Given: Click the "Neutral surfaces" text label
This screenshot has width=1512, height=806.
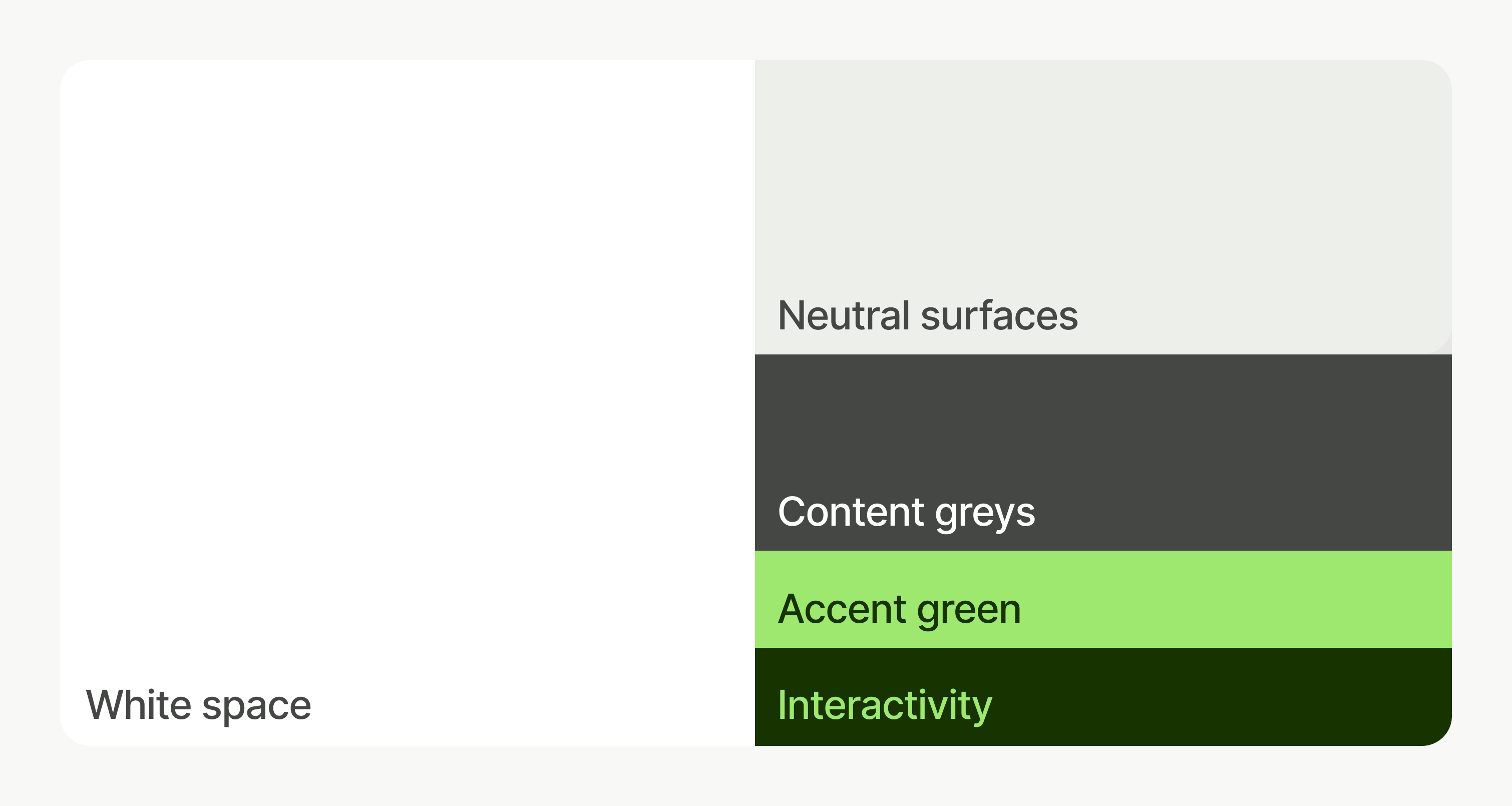Looking at the screenshot, I should click(x=927, y=316).
